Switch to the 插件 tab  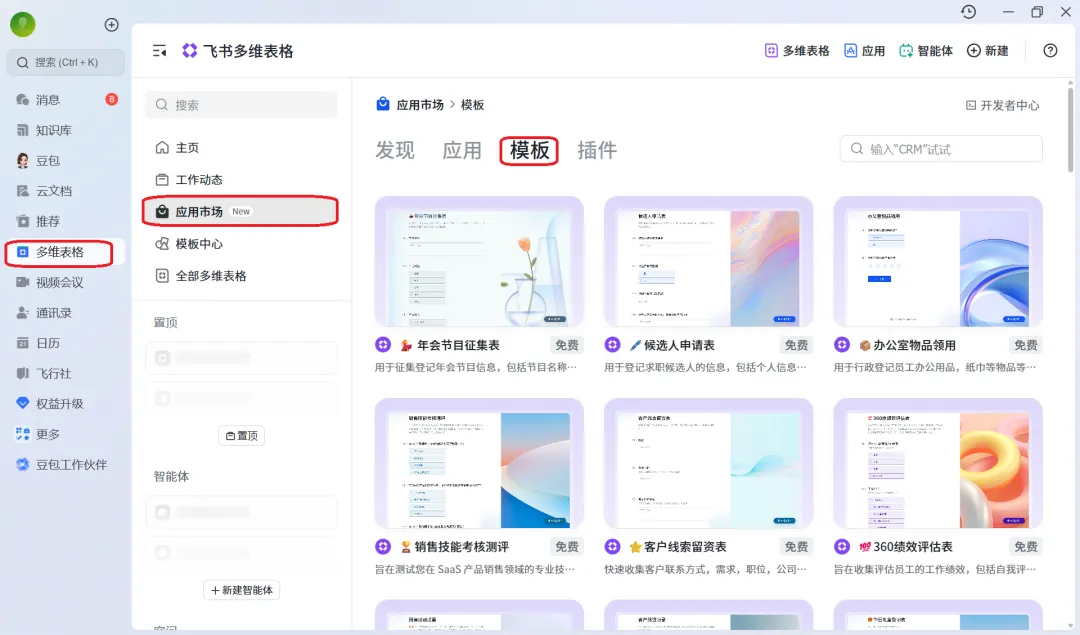596,150
